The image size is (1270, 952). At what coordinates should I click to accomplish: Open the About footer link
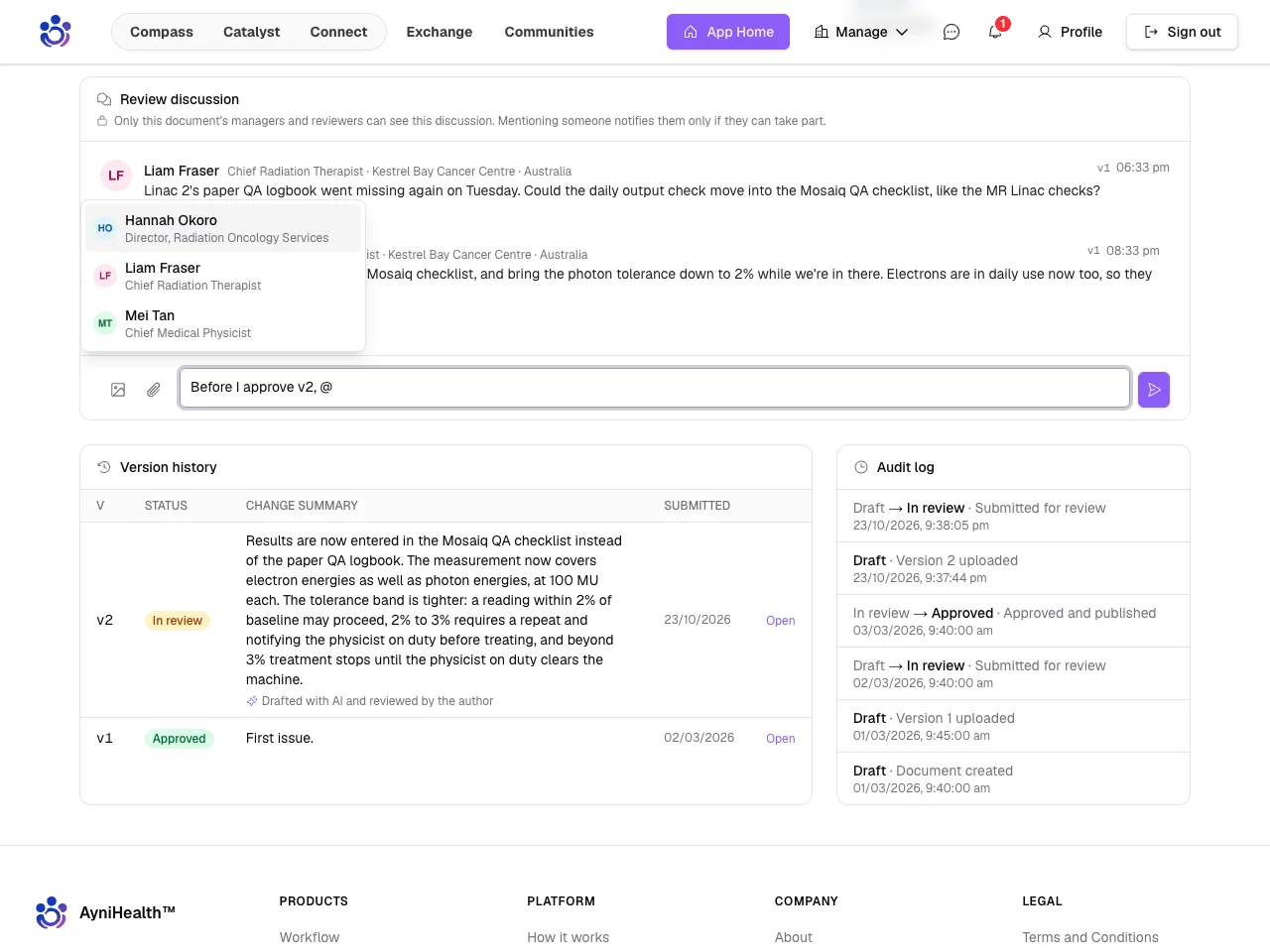pos(793,937)
